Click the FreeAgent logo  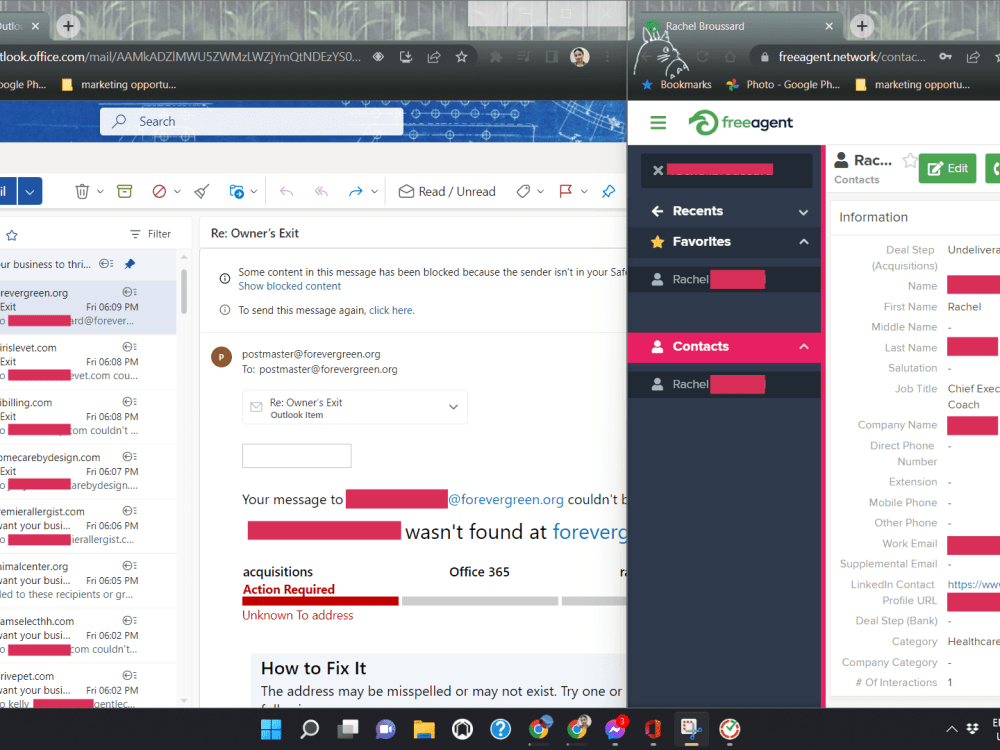coord(741,122)
